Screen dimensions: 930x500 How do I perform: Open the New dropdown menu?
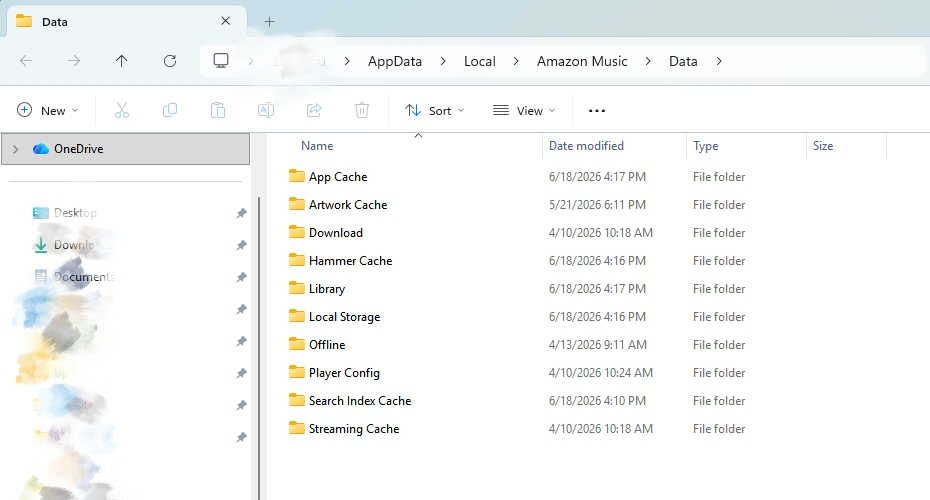click(47, 110)
